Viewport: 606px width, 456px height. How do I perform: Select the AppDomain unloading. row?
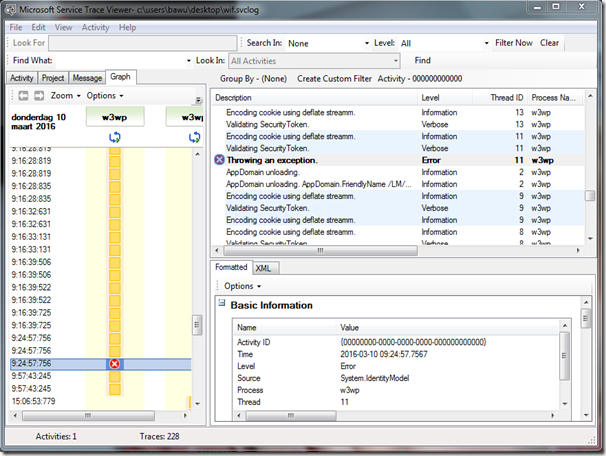tap(398, 172)
